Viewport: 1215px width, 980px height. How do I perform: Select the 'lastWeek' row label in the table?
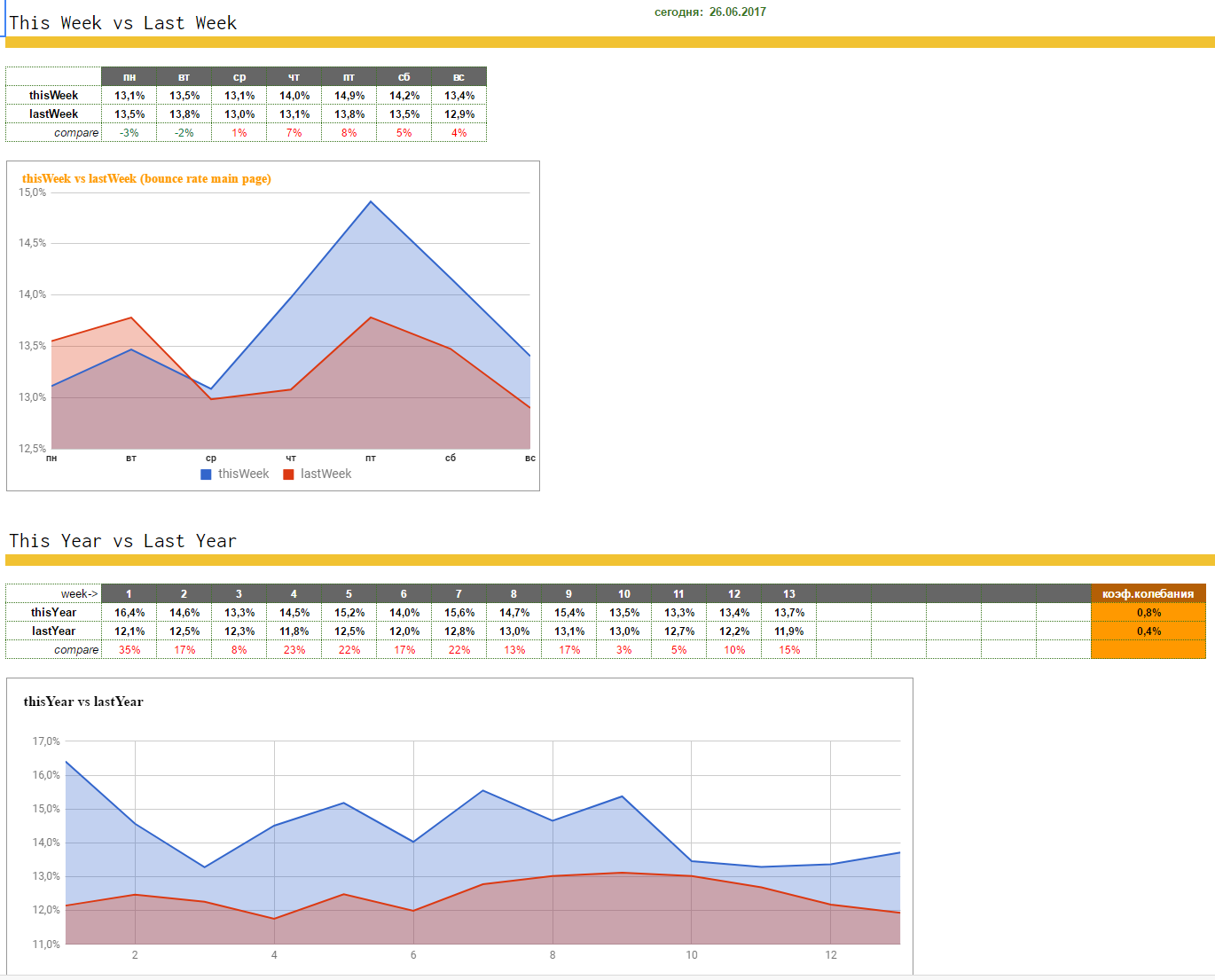[53, 114]
